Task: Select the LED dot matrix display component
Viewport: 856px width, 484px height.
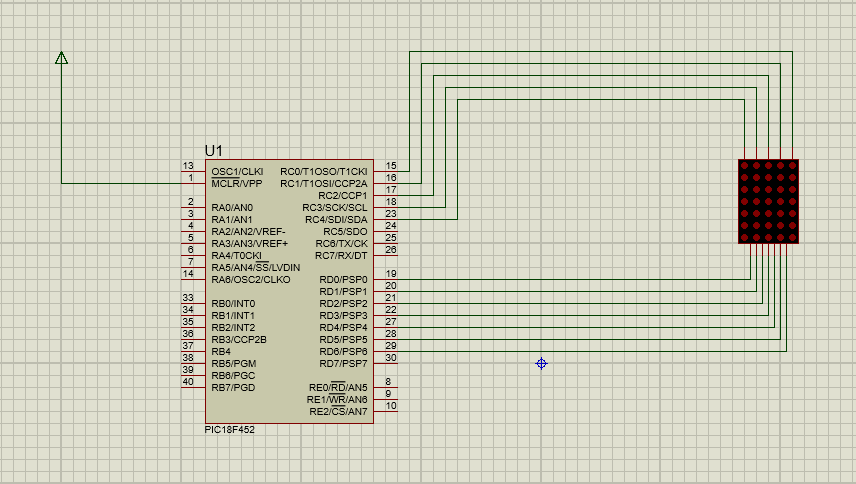Action: click(x=768, y=201)
